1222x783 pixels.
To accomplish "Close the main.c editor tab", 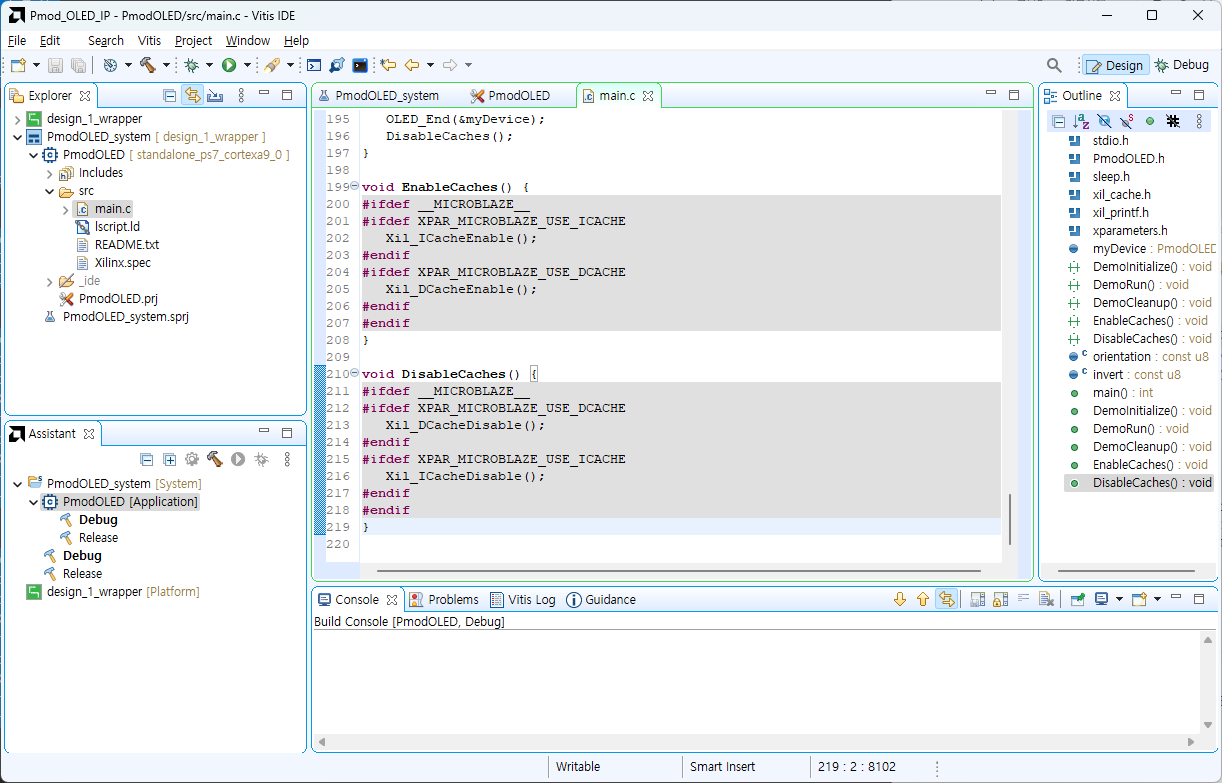I will (x=648, y=96).
